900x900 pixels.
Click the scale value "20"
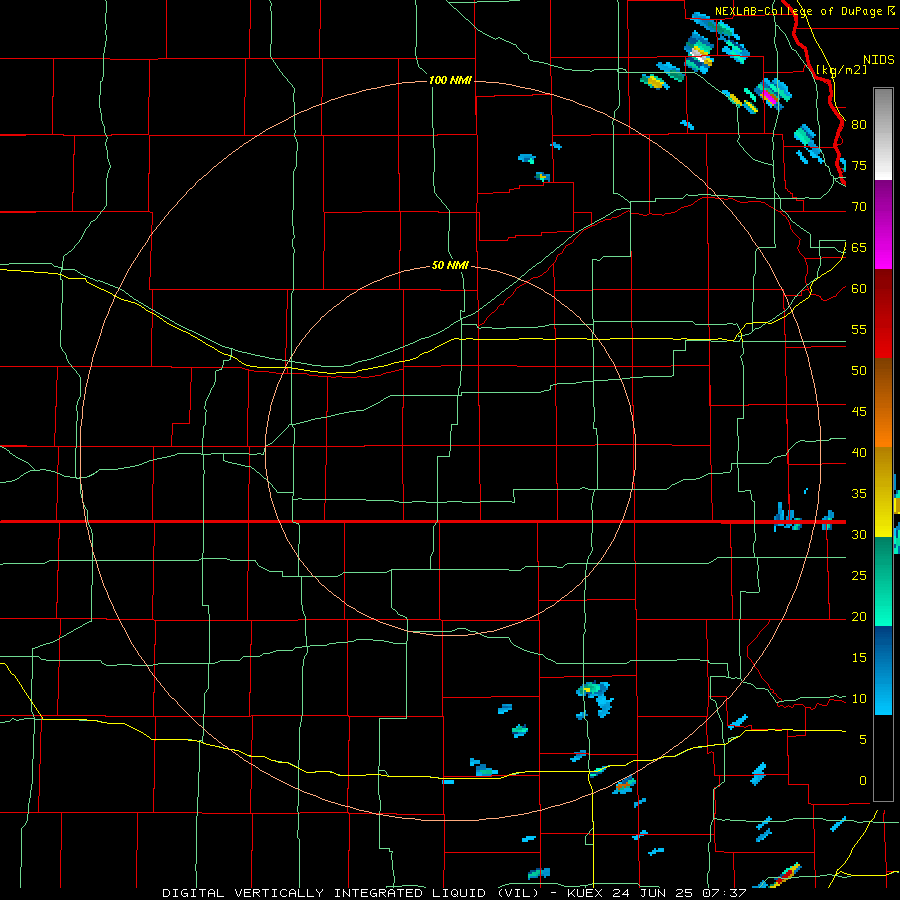pyautogui.click(x=859, y=616)
